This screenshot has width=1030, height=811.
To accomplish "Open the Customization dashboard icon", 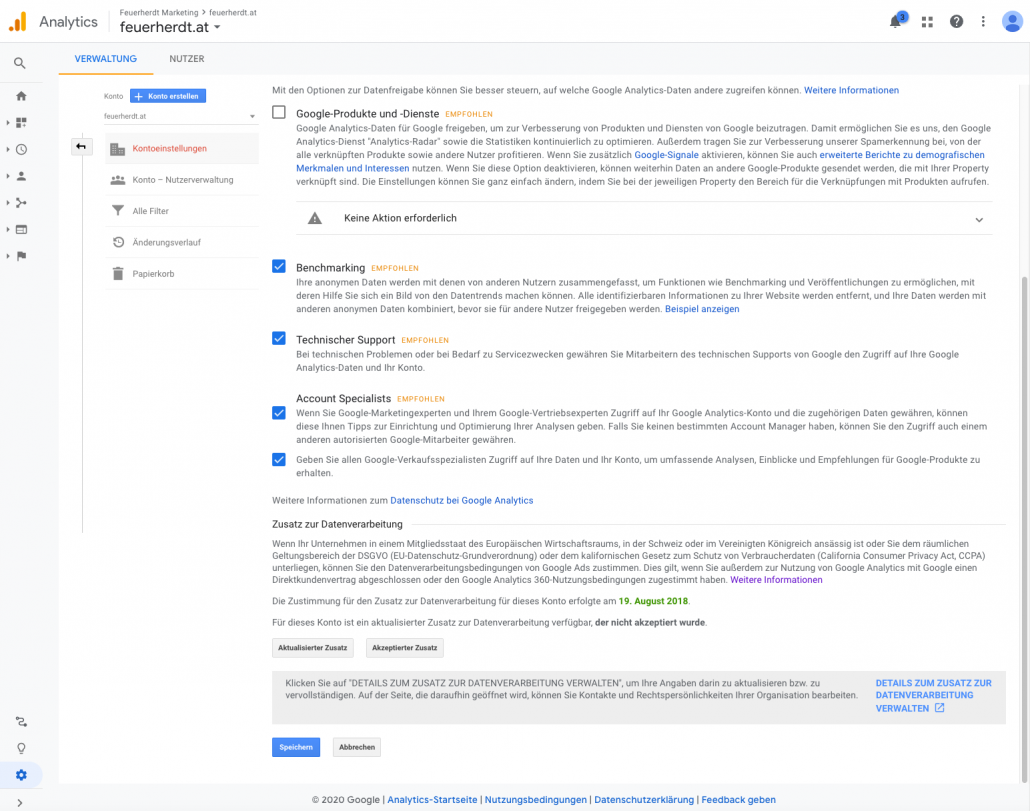I will point(21,123).
